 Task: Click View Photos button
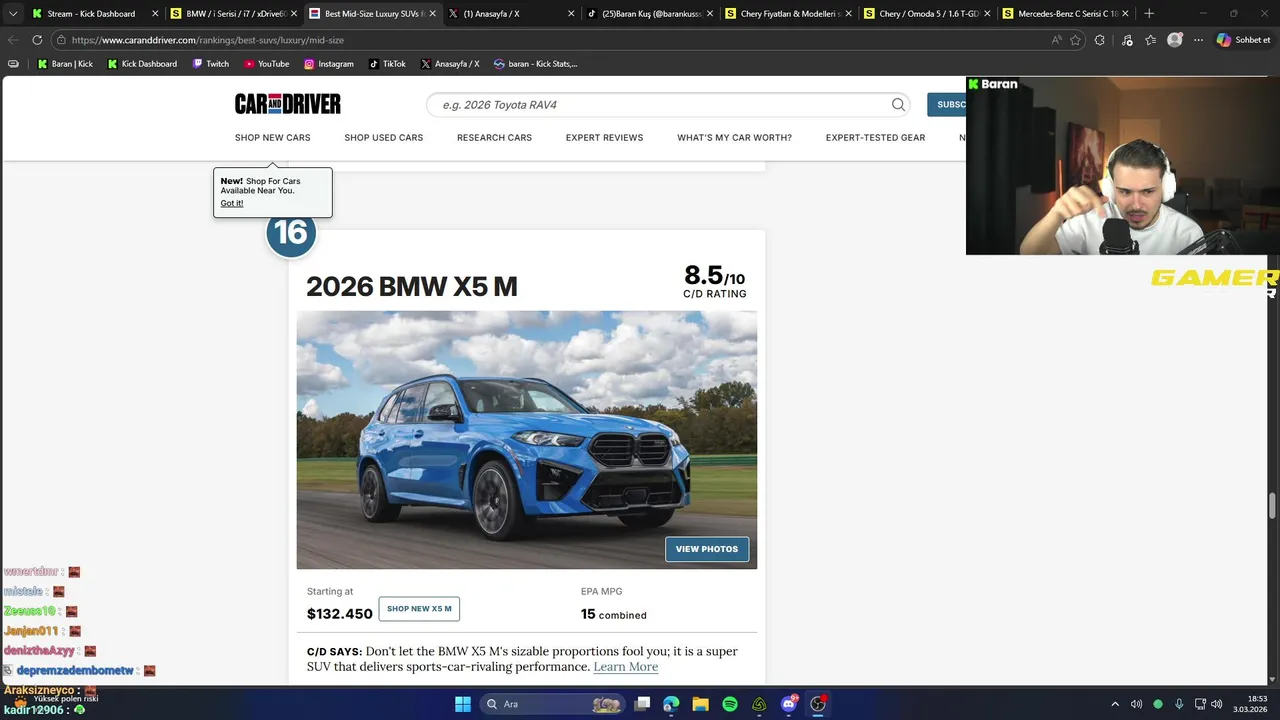707,549
